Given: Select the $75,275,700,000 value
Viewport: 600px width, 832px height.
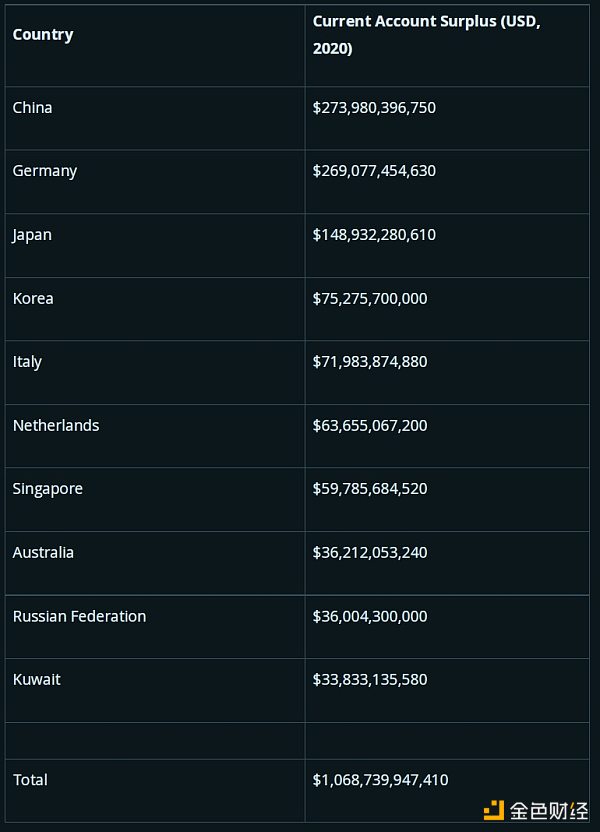Looking at the screenshot, I should [x=370, y=298].
